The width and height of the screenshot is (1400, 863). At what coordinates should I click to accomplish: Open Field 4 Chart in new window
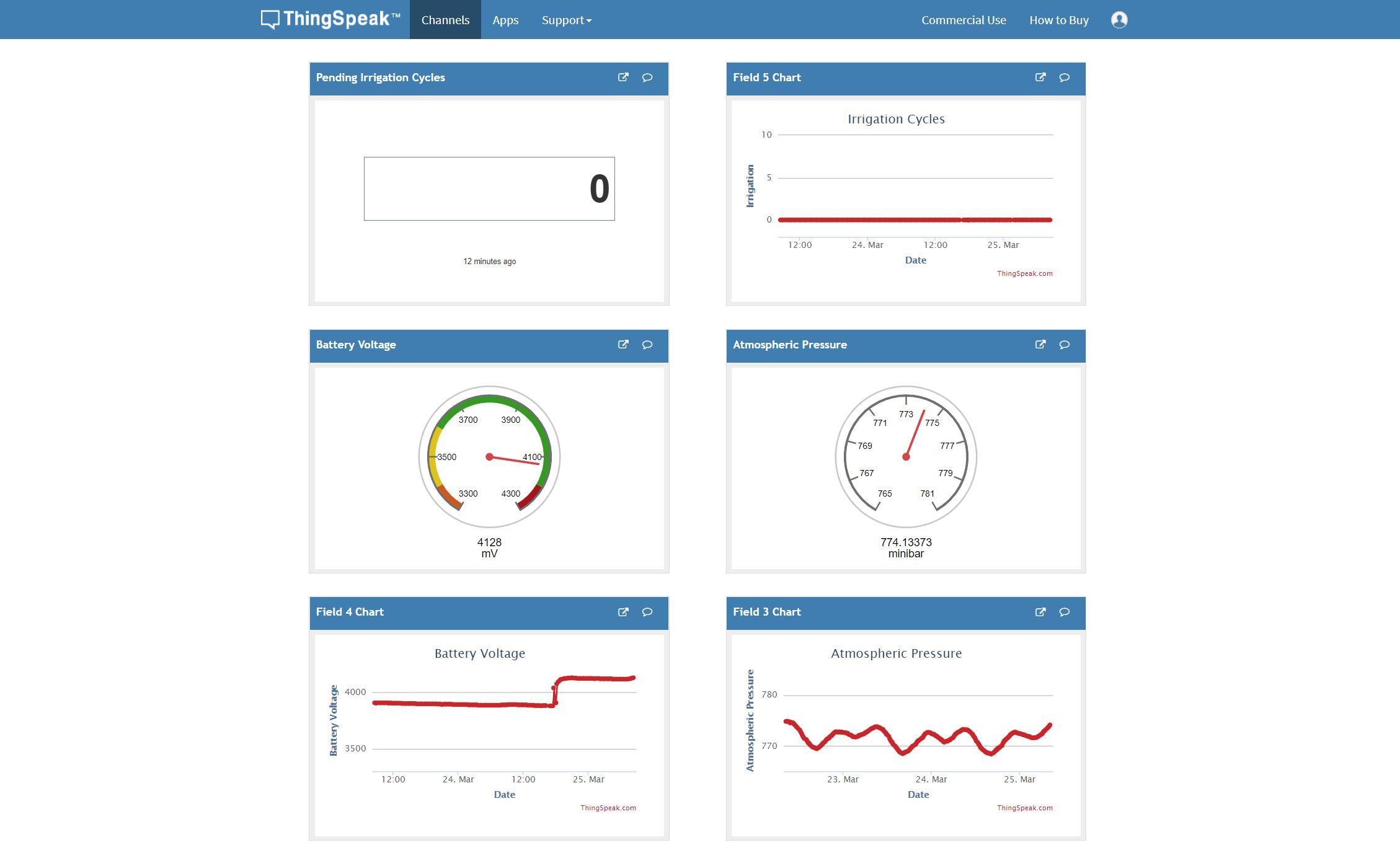pyautogui.click(x=623, y=612)
